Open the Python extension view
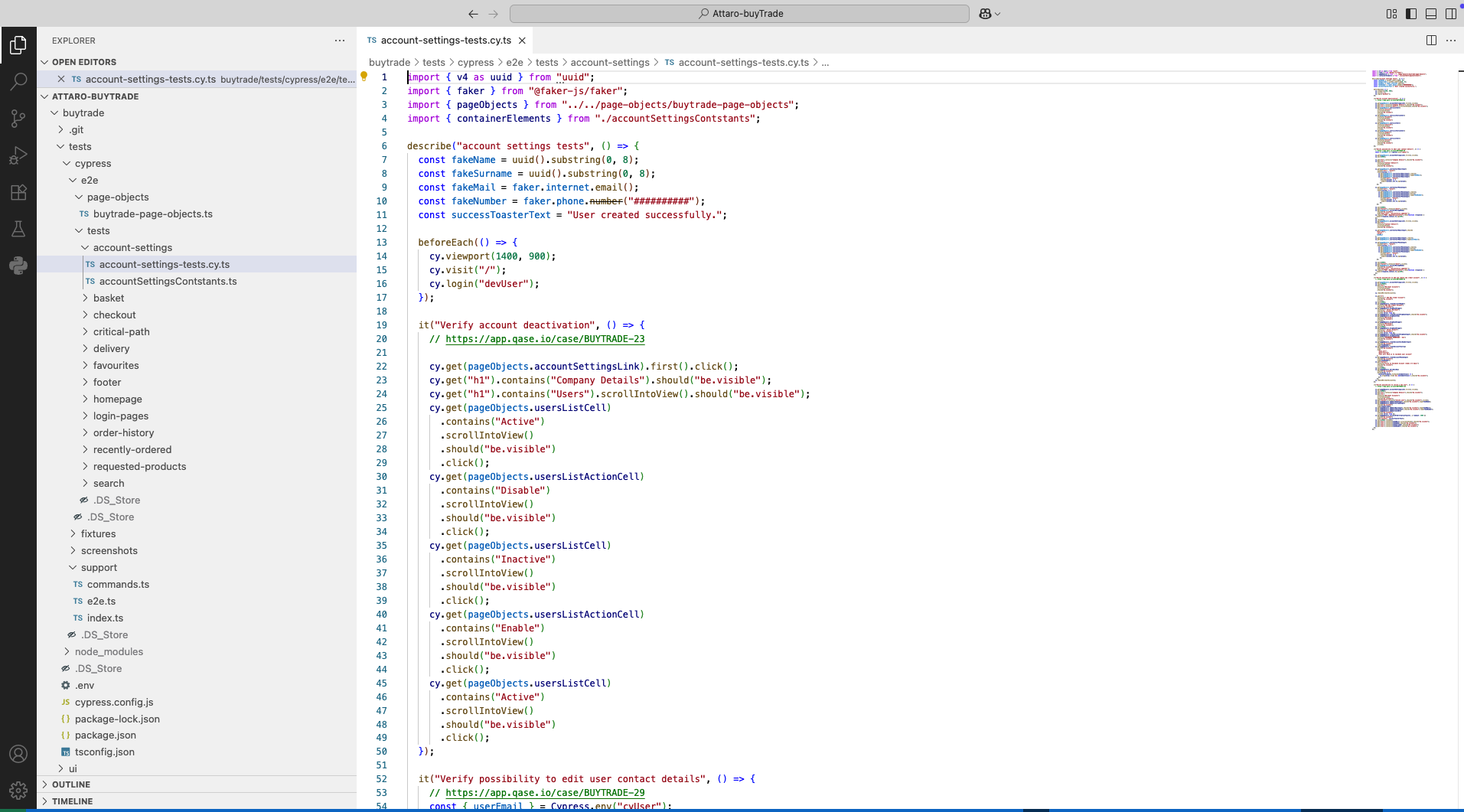 [x=18, y=266]
